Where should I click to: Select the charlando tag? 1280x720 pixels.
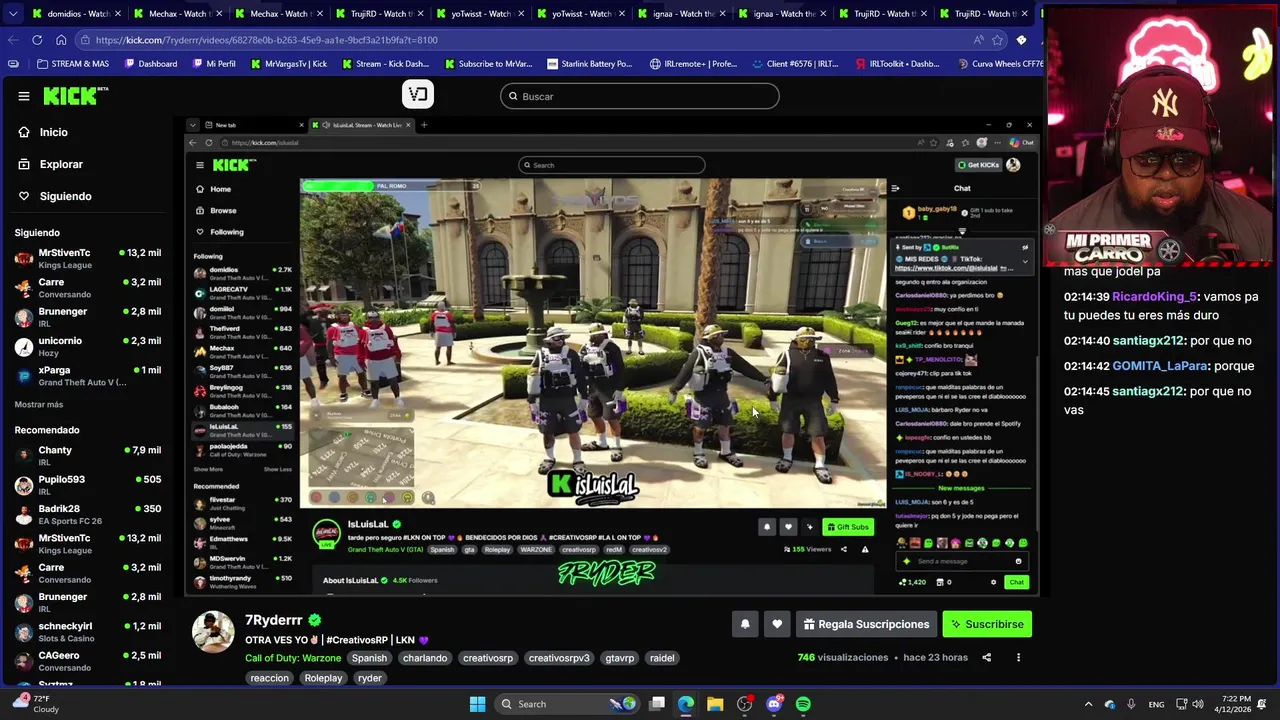coord(425,658)
